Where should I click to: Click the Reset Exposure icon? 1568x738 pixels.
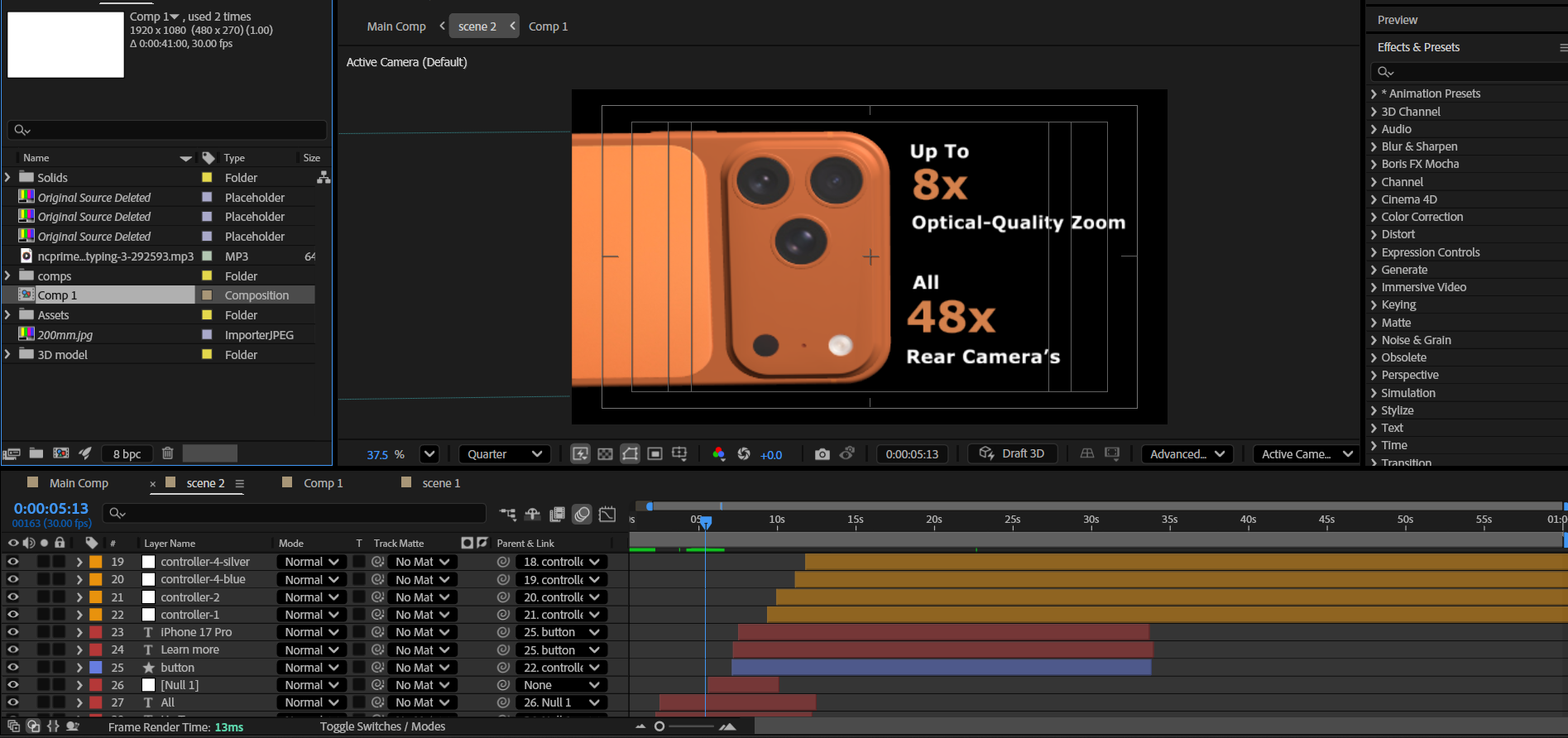(x=744, y=454)
